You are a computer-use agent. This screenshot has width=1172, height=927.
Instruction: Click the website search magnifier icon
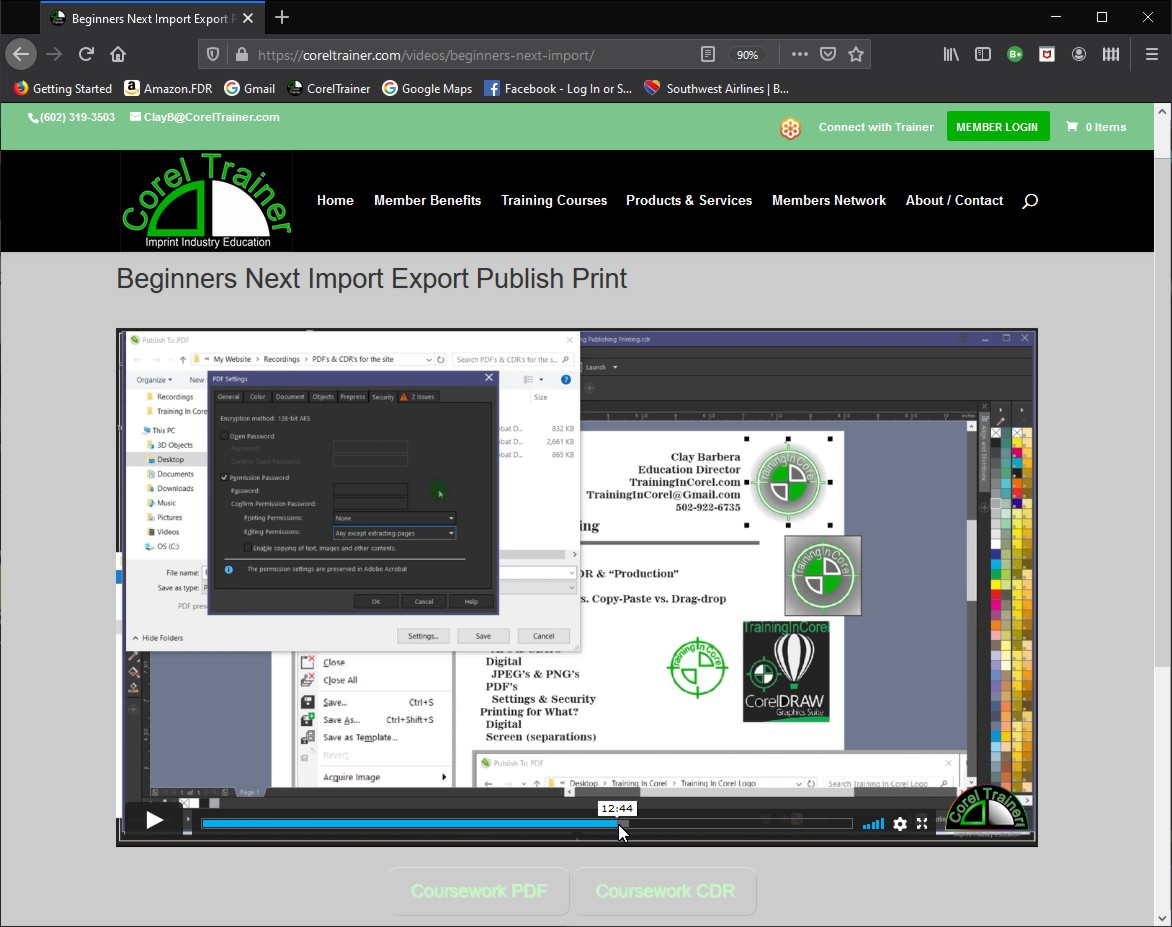tap(1030, 200)
